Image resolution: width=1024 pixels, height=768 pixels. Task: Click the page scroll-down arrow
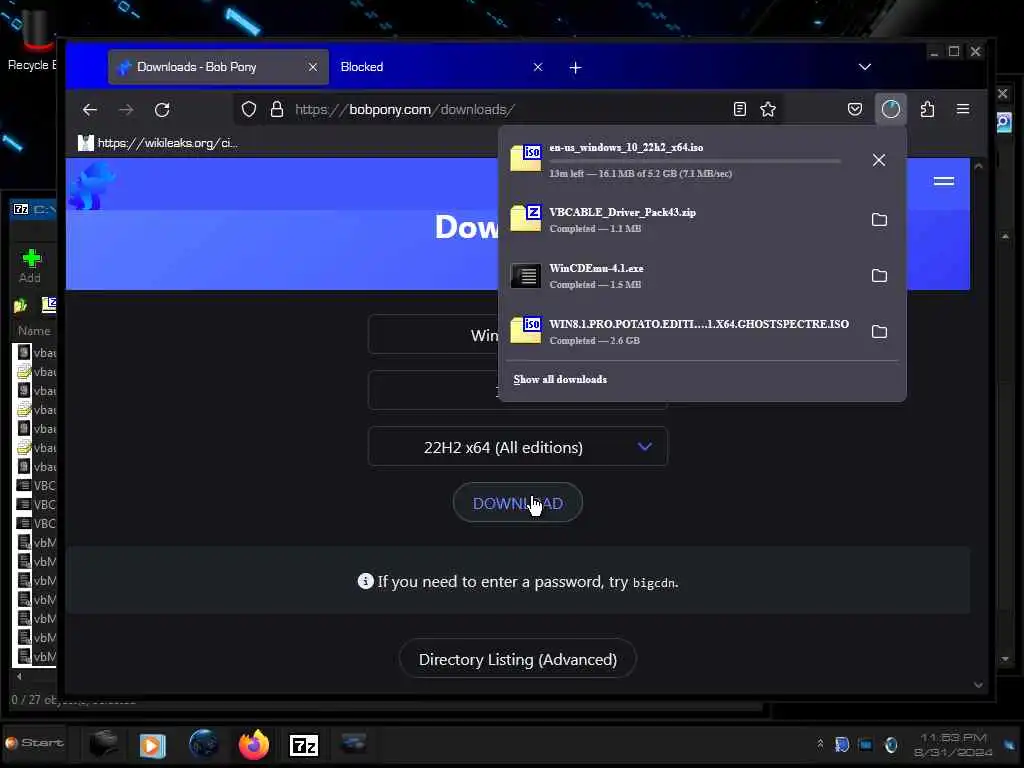pos(978,685)
